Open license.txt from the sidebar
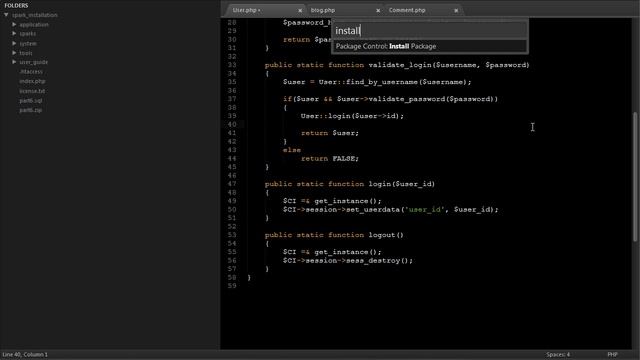The width and height of the screenshot is (640, 360). click(32, 91)
